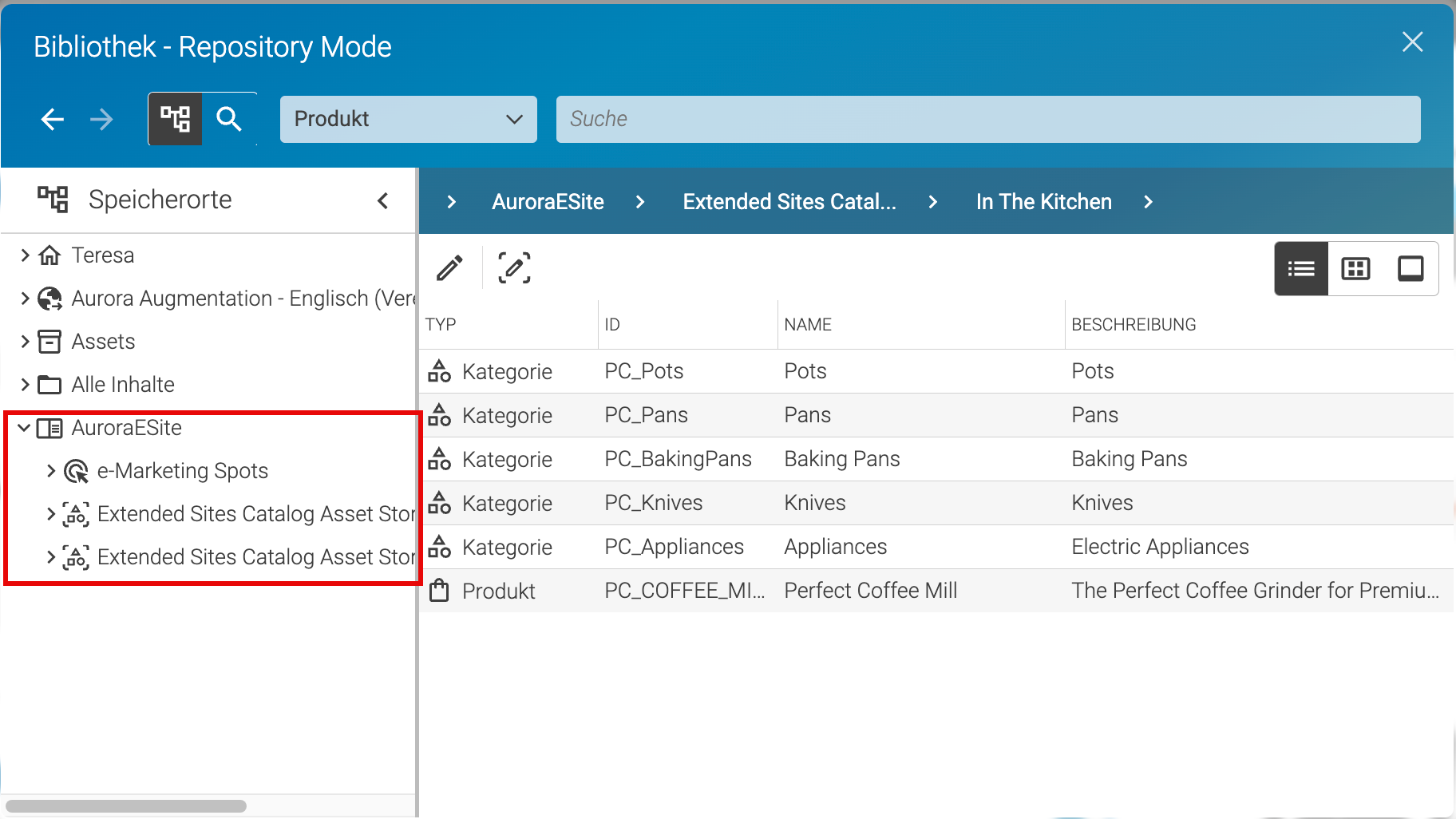Select the PC_Pots ID cell
This screenshot has width=1456, height=819.
pos(644,371)
